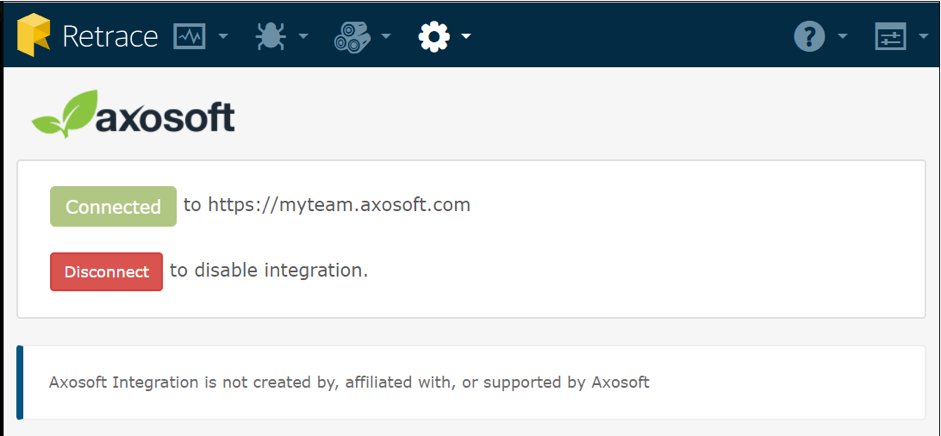The height and width of the screenshot is (436, 941).
Task: Click the Axosoft green leaf logo
Action: click(x=65, y=114)
